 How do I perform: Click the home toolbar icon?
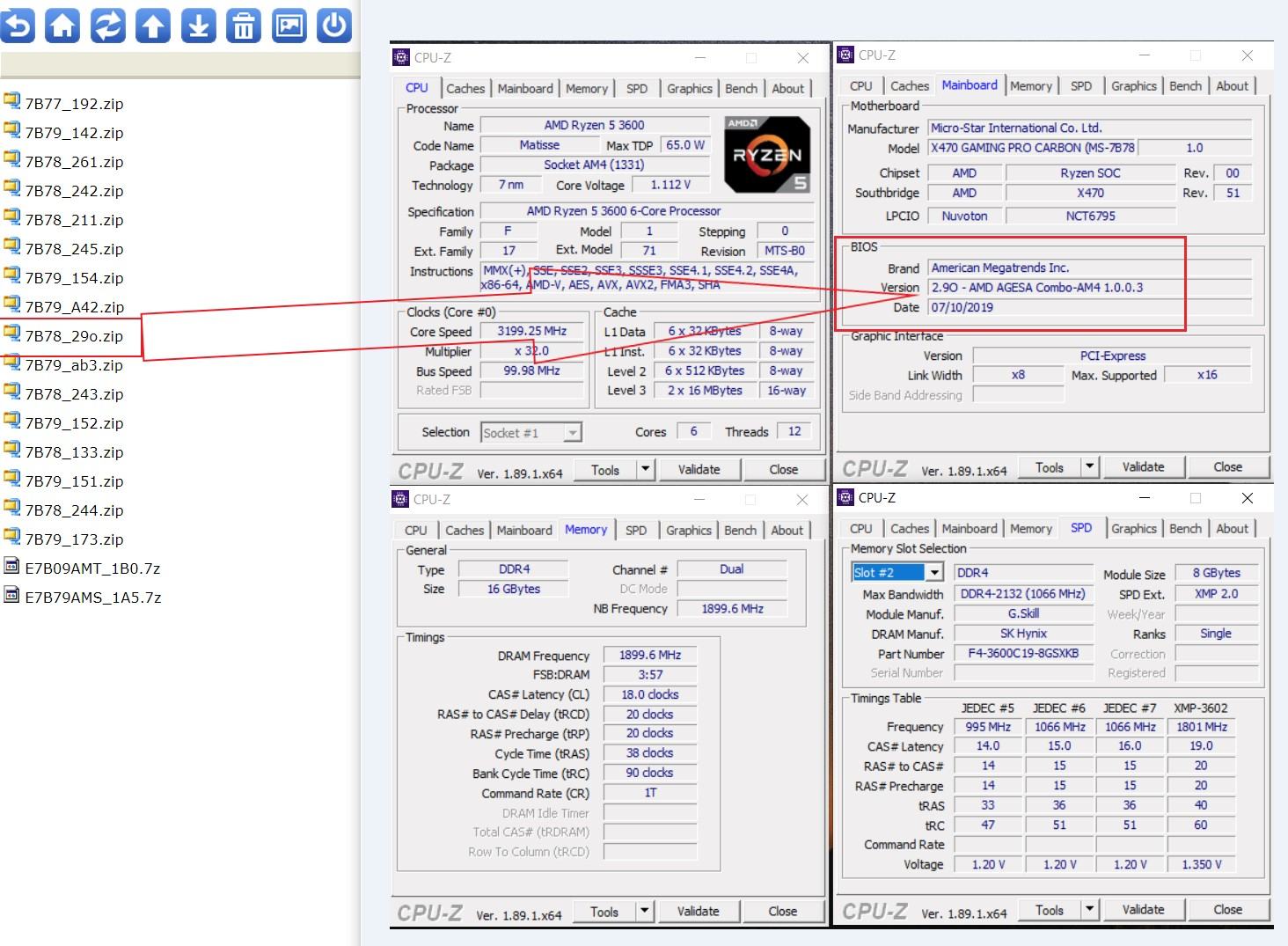coord(62,26)
